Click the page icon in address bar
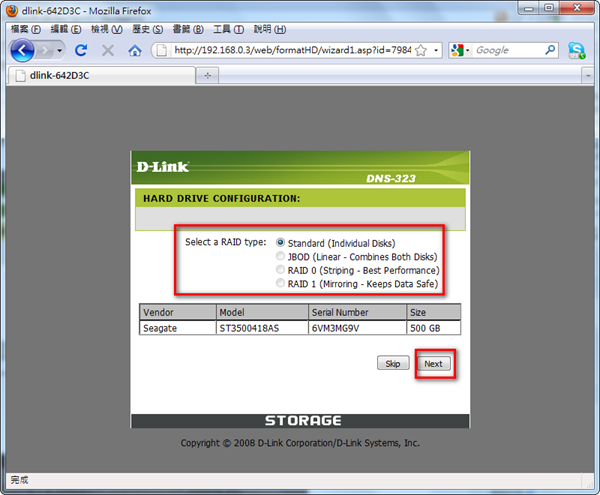The image size is (600, 495). (x=161, y=50)
